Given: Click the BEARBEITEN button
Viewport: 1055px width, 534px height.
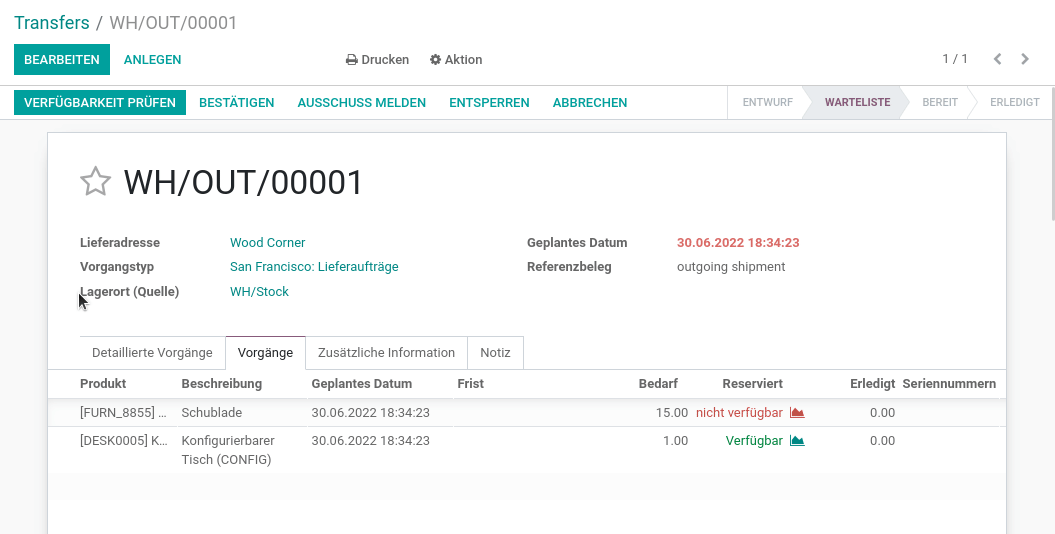Looking at the screenshot, I should click(62, 59).
